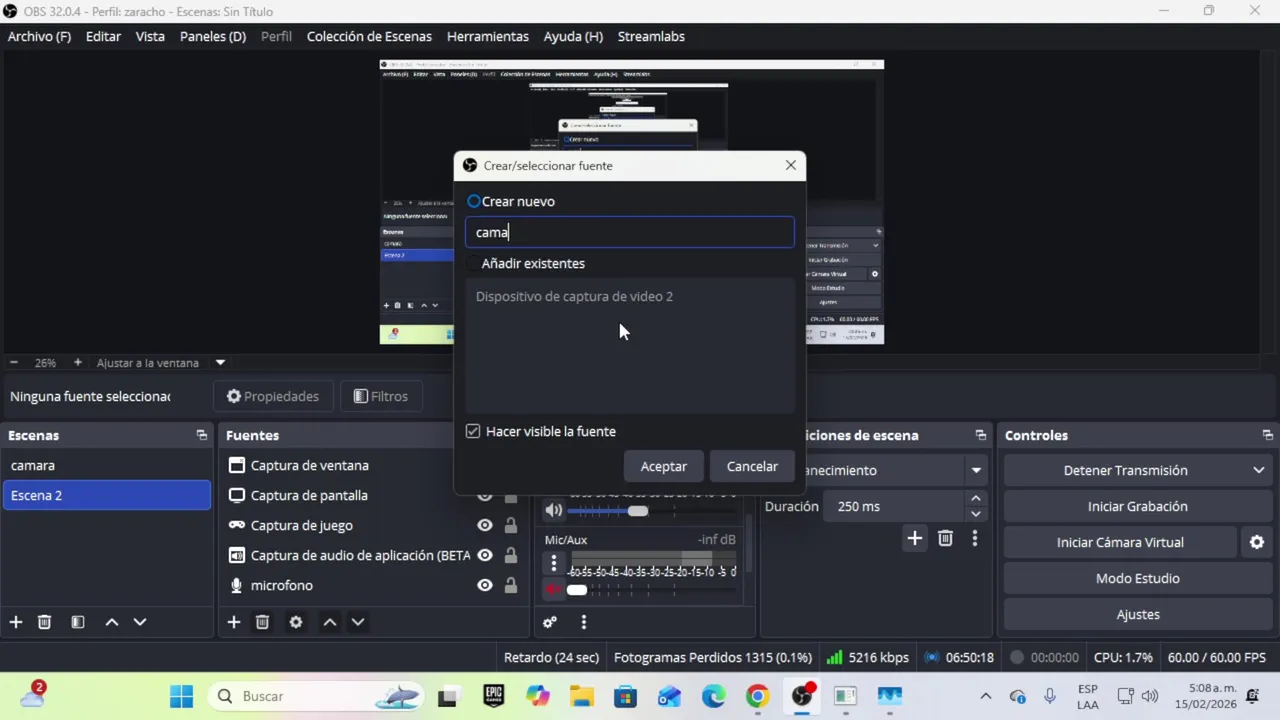The height and width of the screenshot is (720, 1280).
Task: Move scene up arrow in Escenas panel
Action: click(112, 622)
